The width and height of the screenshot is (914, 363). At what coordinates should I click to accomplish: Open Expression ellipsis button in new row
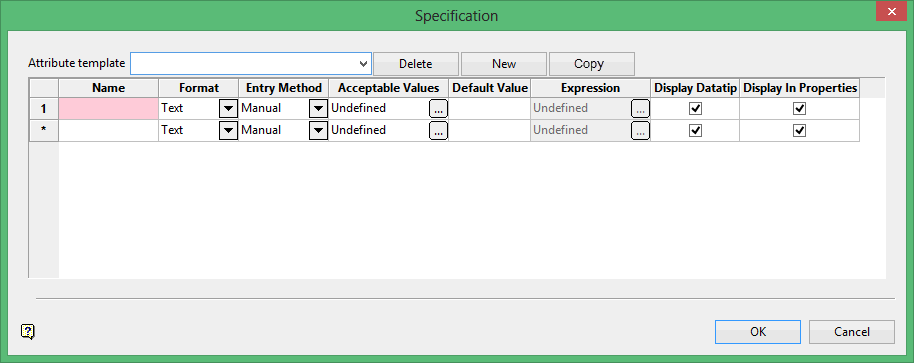click(x=640, y=131)
